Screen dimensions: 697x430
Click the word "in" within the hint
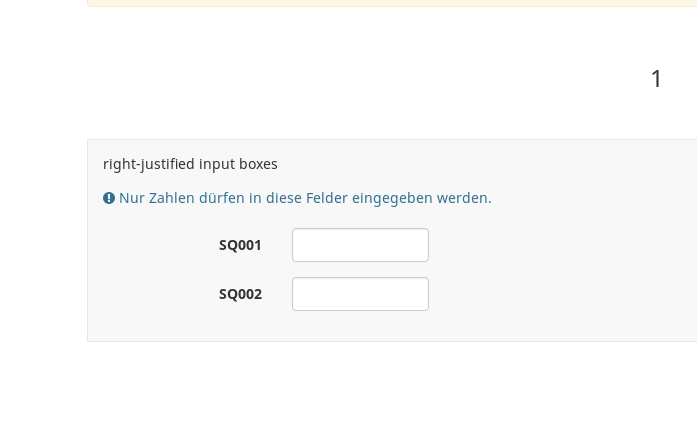click(x=256, y=198)
